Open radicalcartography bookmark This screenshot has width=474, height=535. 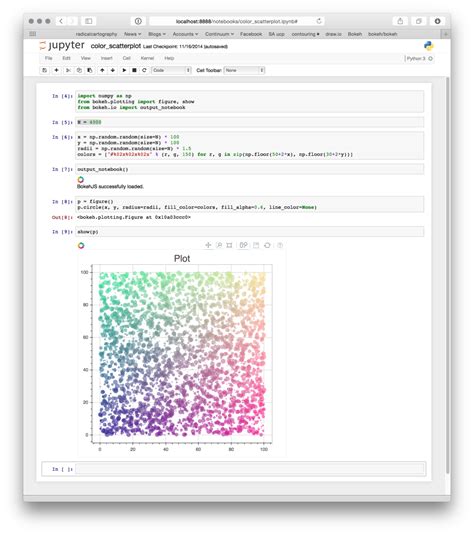pyautogui.click(x=96, y=34)
